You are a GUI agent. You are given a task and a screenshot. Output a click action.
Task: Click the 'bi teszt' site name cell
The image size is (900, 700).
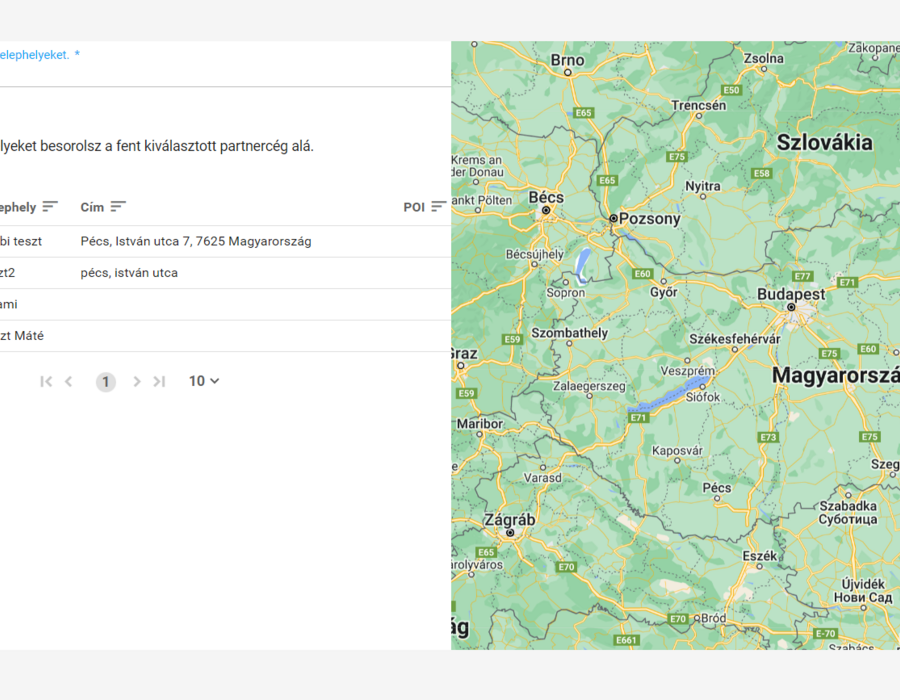(x=21, y=242)
